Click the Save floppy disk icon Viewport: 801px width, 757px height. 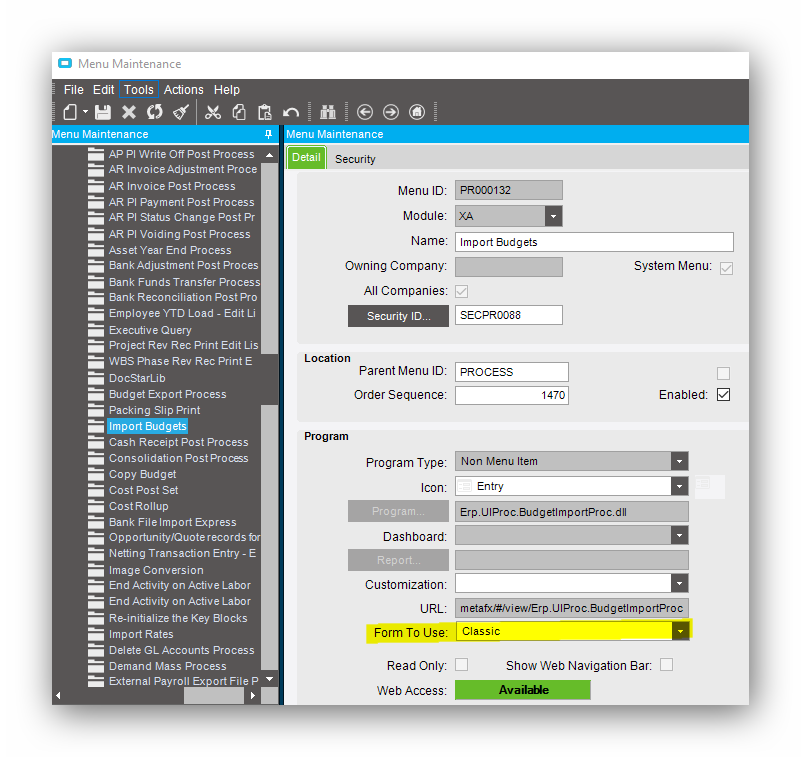103,112
